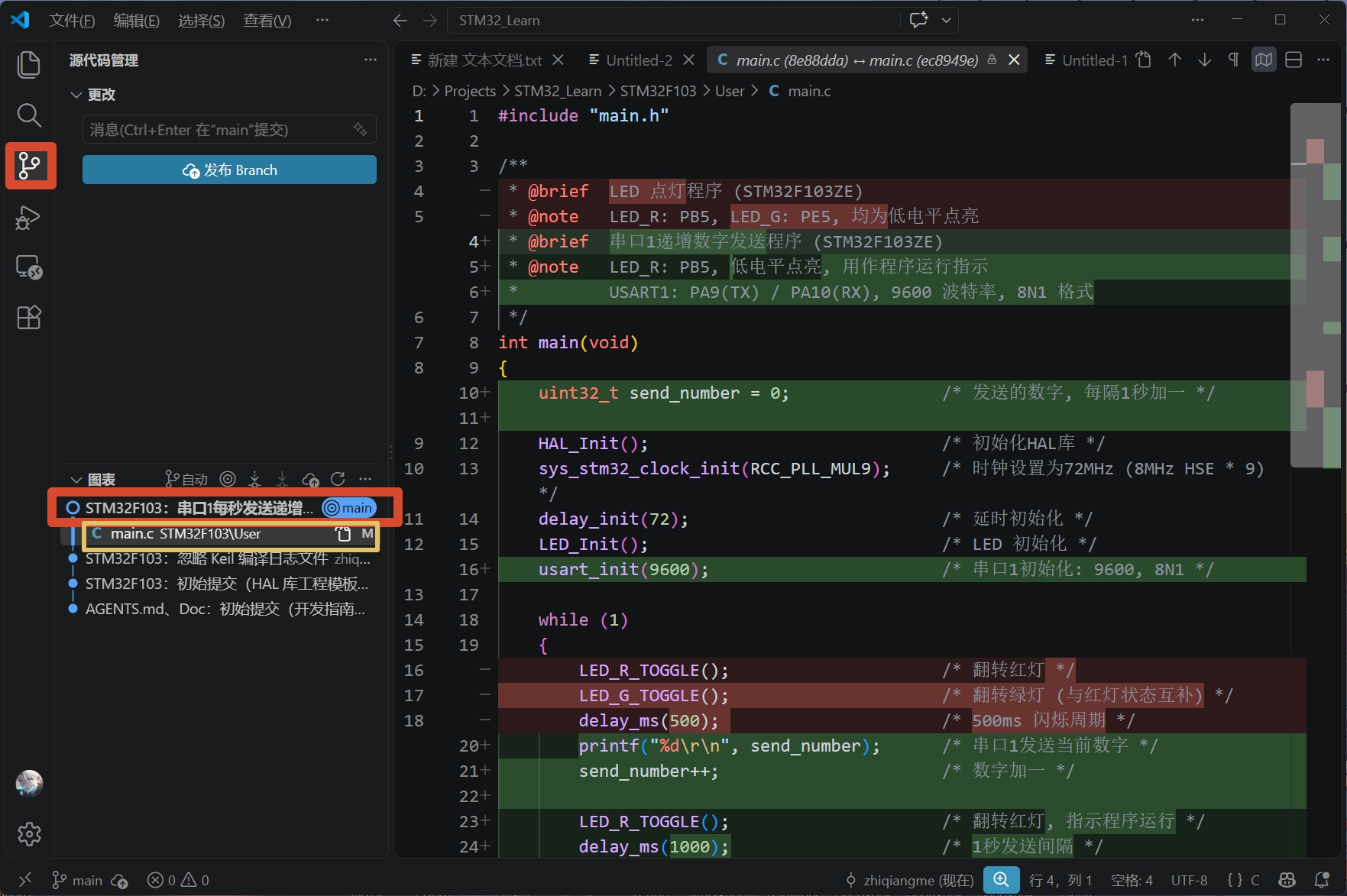
Task: Open the Explorer view in activity bar
Action: [29, 64]
